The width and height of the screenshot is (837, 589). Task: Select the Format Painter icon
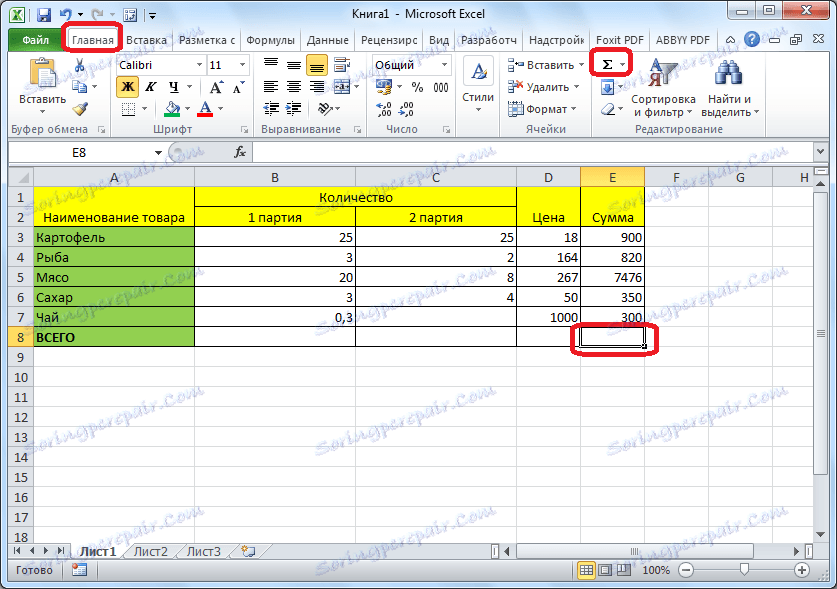coord(80,108)
